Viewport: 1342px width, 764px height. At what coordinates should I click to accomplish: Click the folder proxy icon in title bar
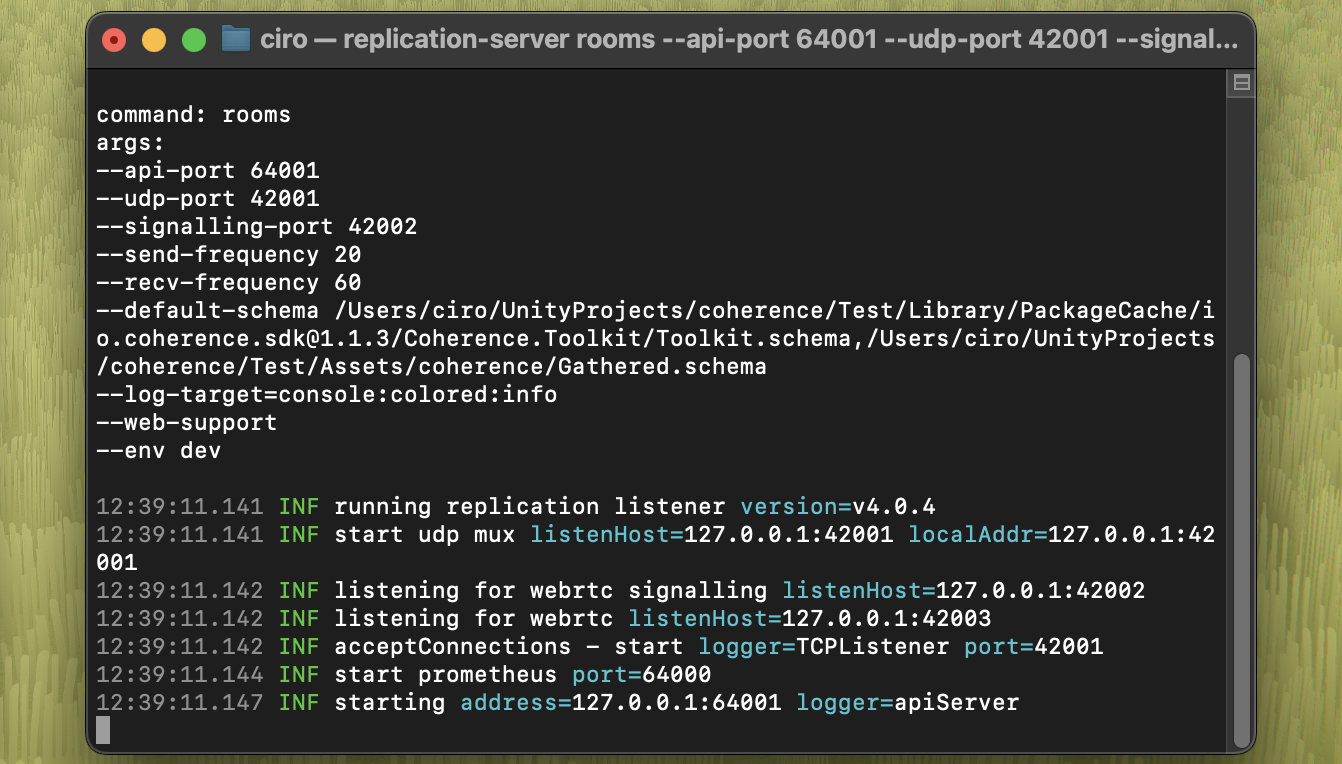(x=235, y=40)
